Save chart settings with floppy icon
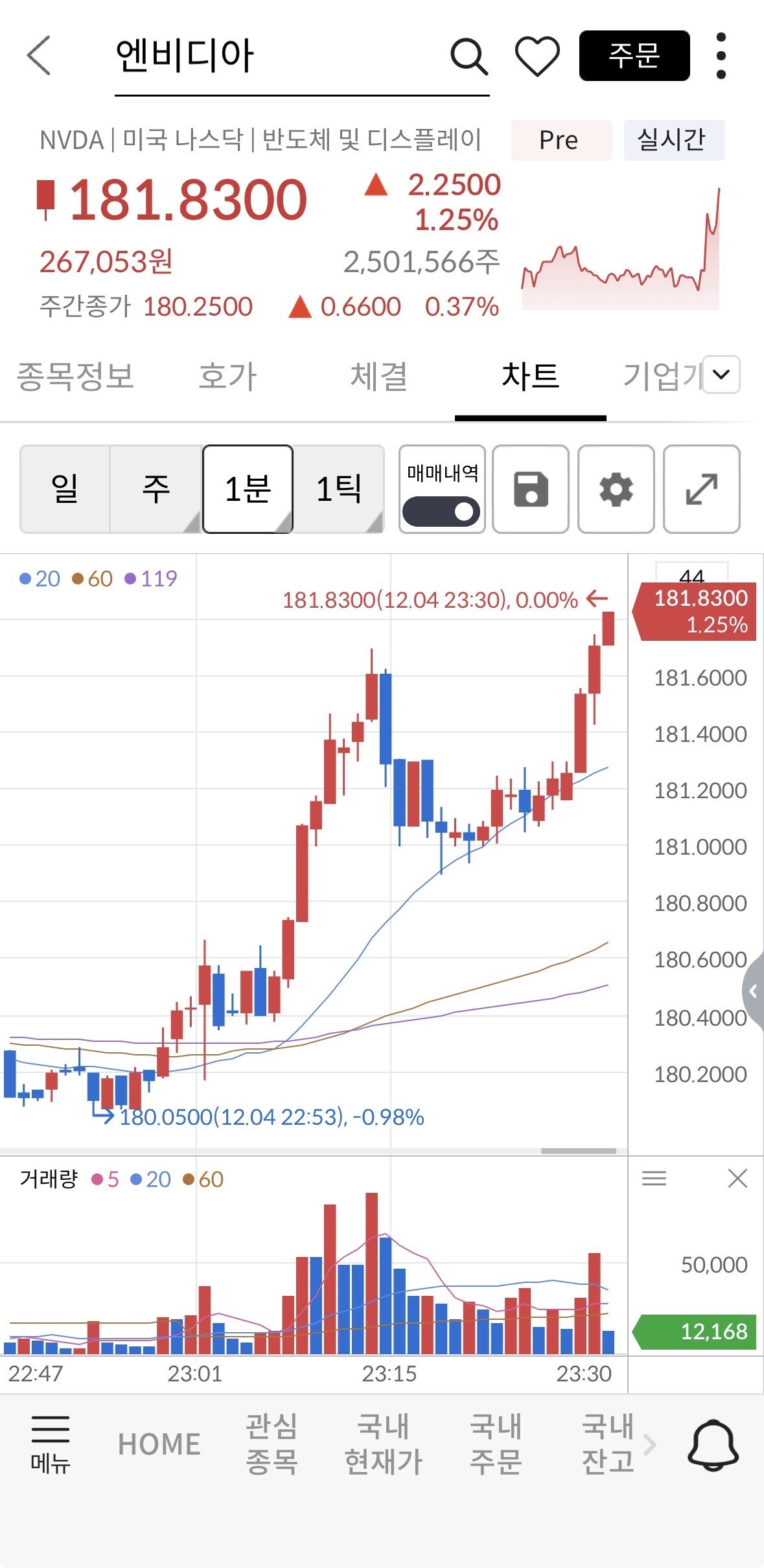The width and height of the screenshot is (764, 1568). pyautogui.click(x=531, y=489)
